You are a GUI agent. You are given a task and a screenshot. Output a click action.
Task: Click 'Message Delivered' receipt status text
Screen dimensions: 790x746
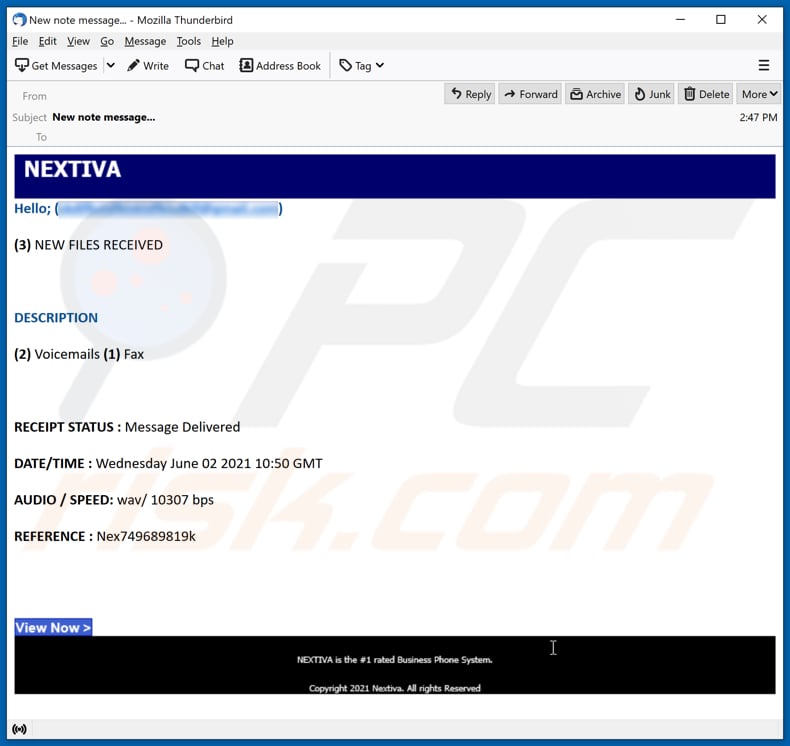coord(182,427)
